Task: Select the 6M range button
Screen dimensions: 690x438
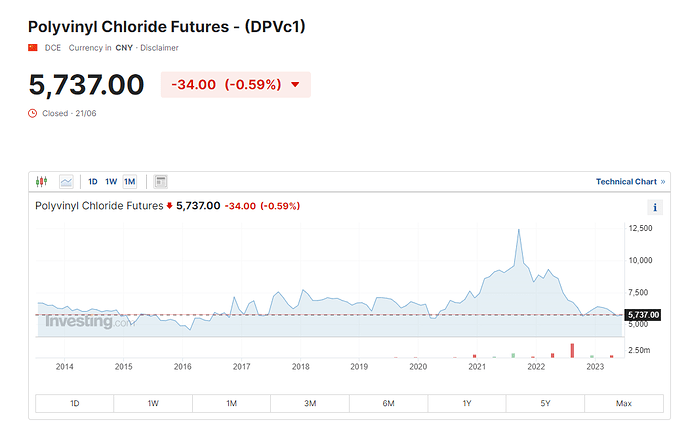Action: click(388, 403)
